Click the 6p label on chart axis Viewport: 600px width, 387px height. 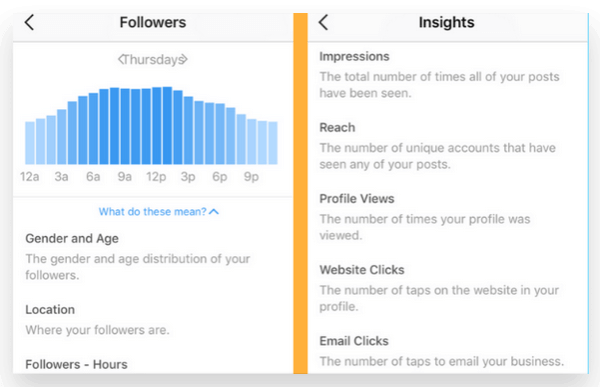tap(220, 176)
